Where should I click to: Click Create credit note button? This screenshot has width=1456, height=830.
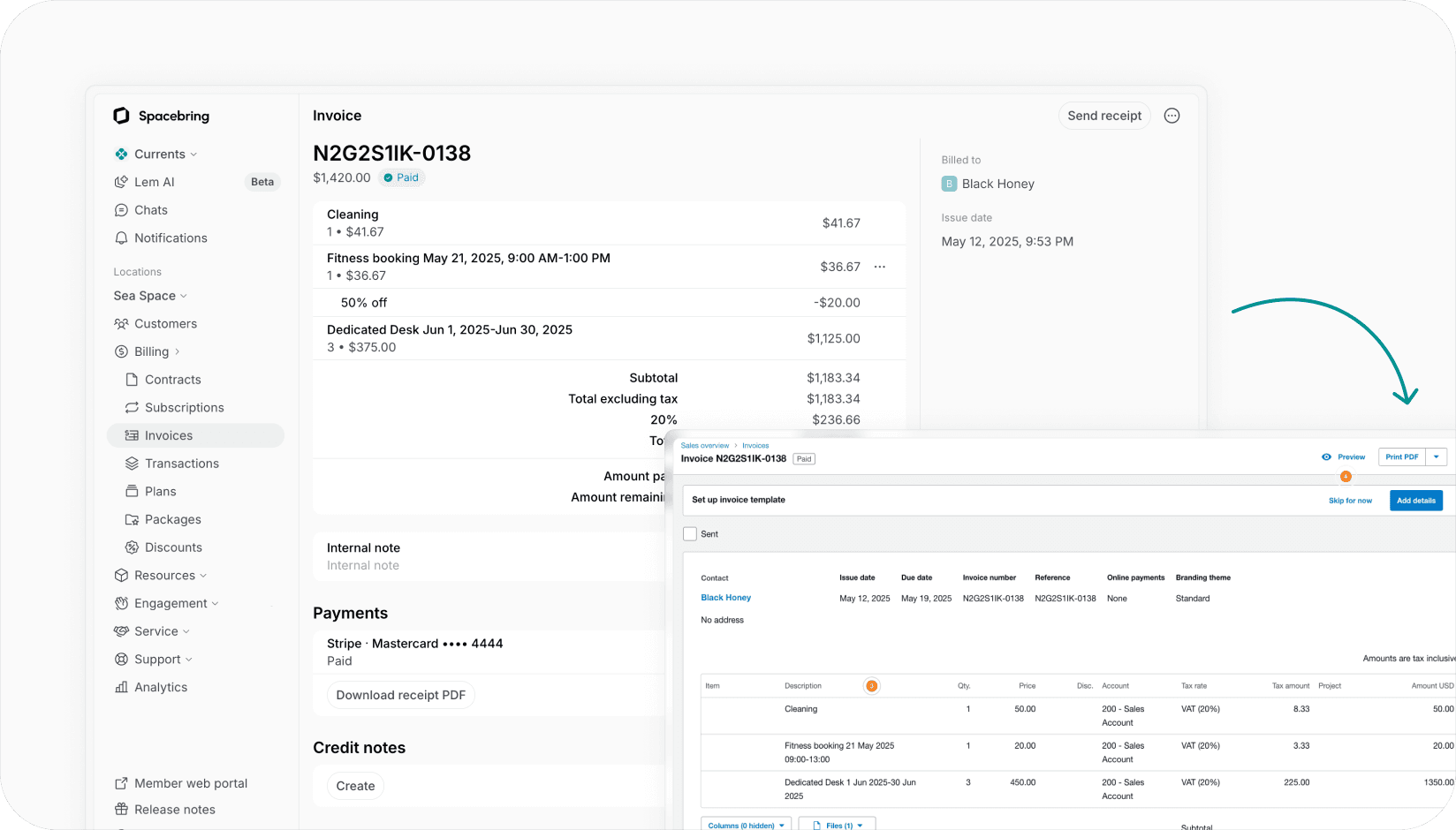point(355,786)
